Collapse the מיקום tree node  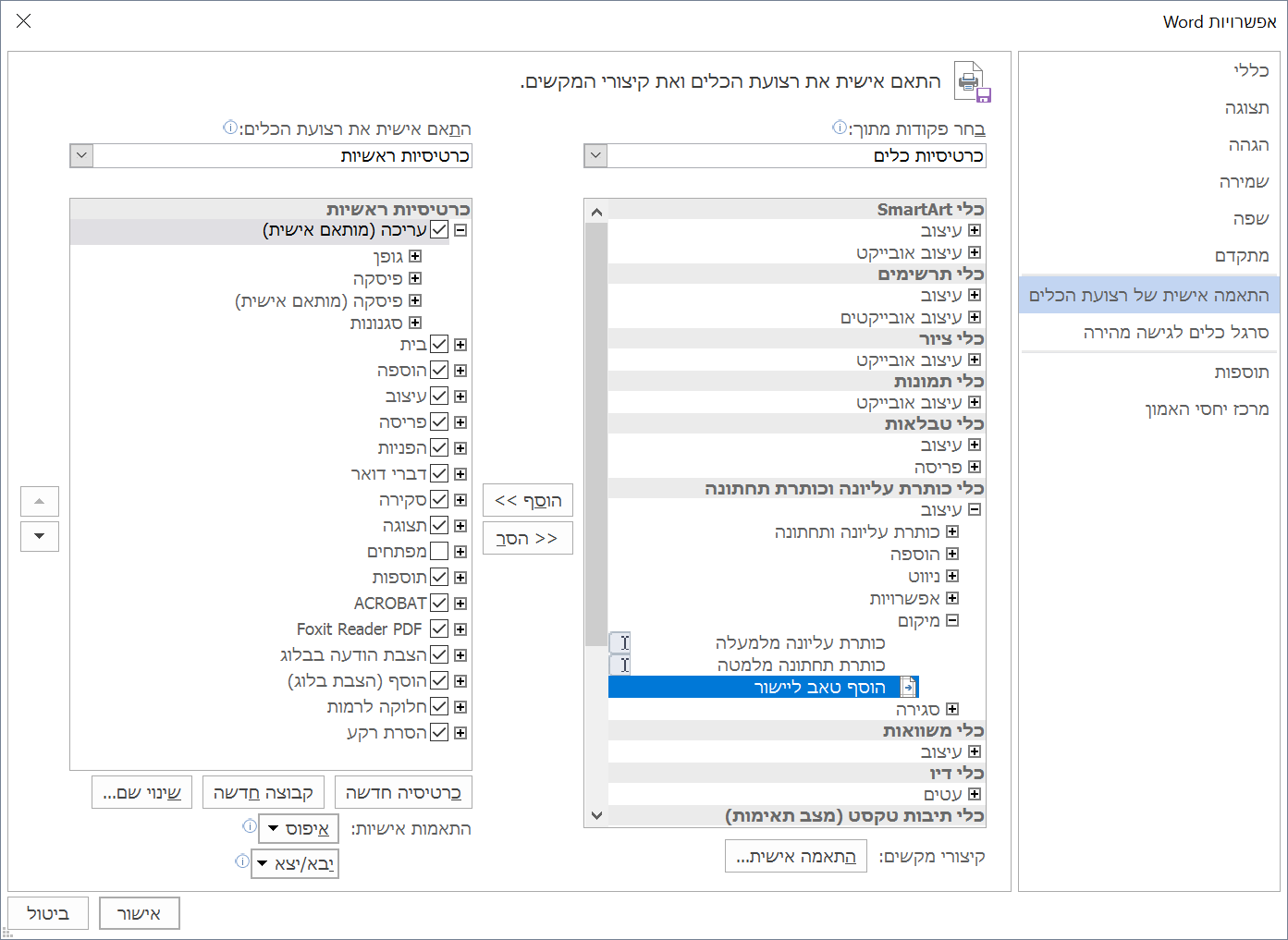click(952, 620)
